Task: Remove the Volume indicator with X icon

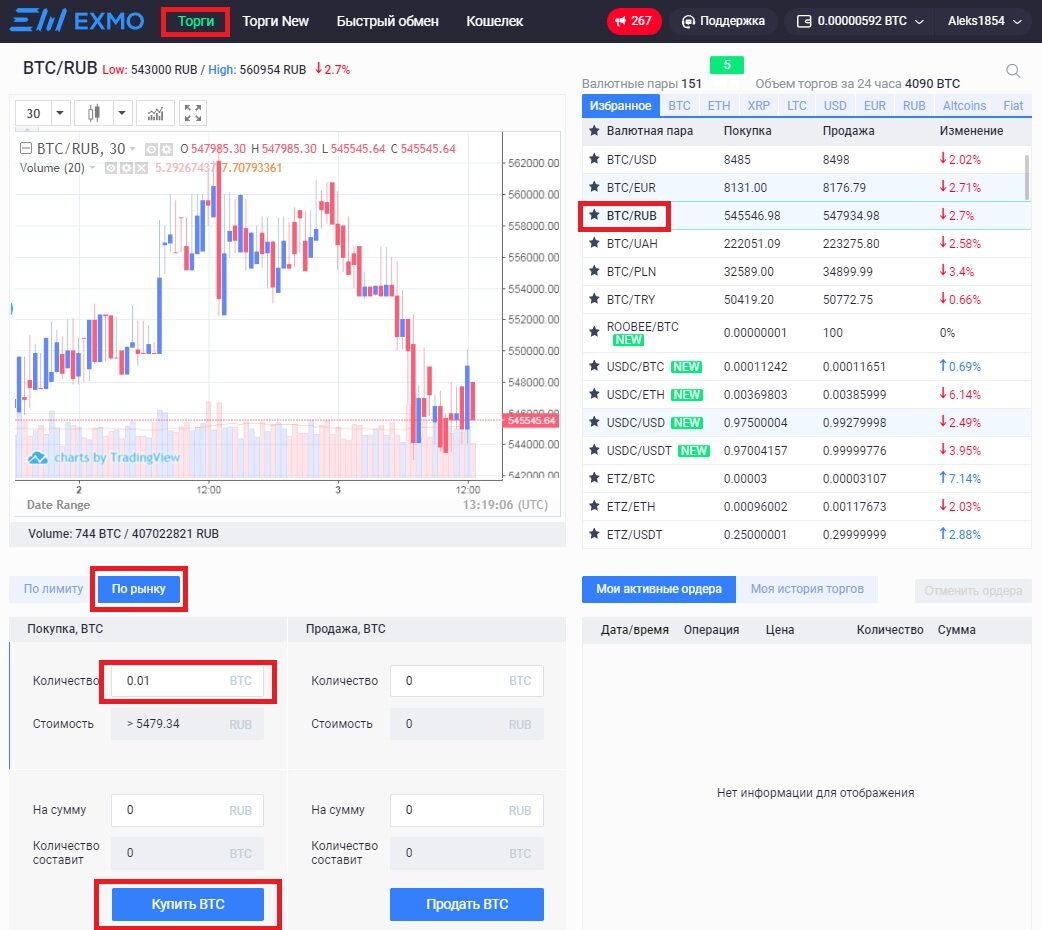Action: [141, 168]
